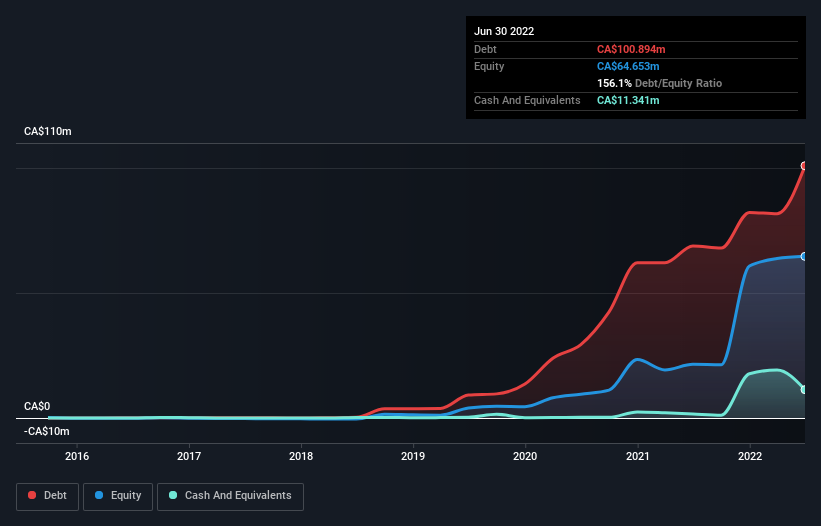Viewport: 821px width, 526px height.
Task: Click the 2021 x-axis label
Action: 638,456
